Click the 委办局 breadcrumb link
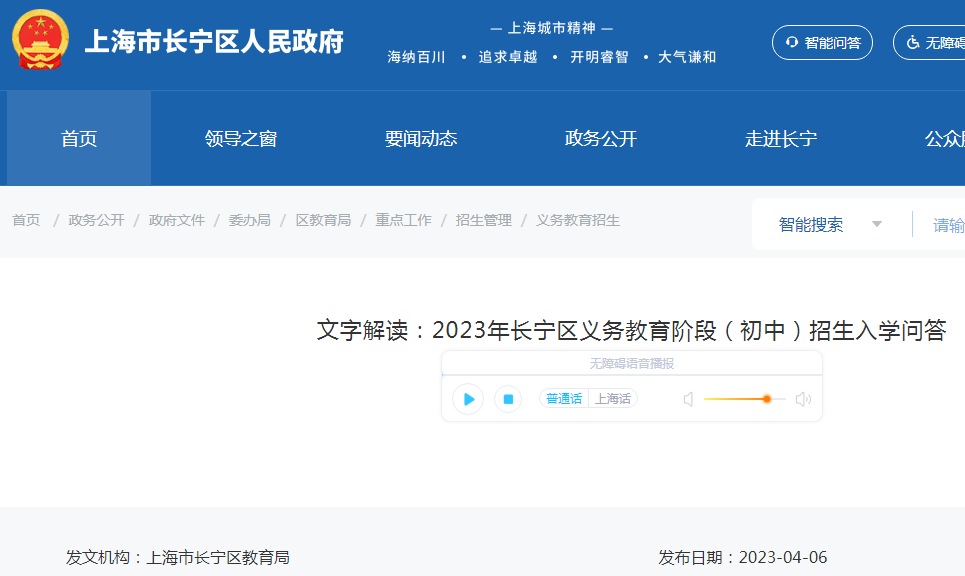965x576 pixels. pyautogui.click(x=250, y=220)
